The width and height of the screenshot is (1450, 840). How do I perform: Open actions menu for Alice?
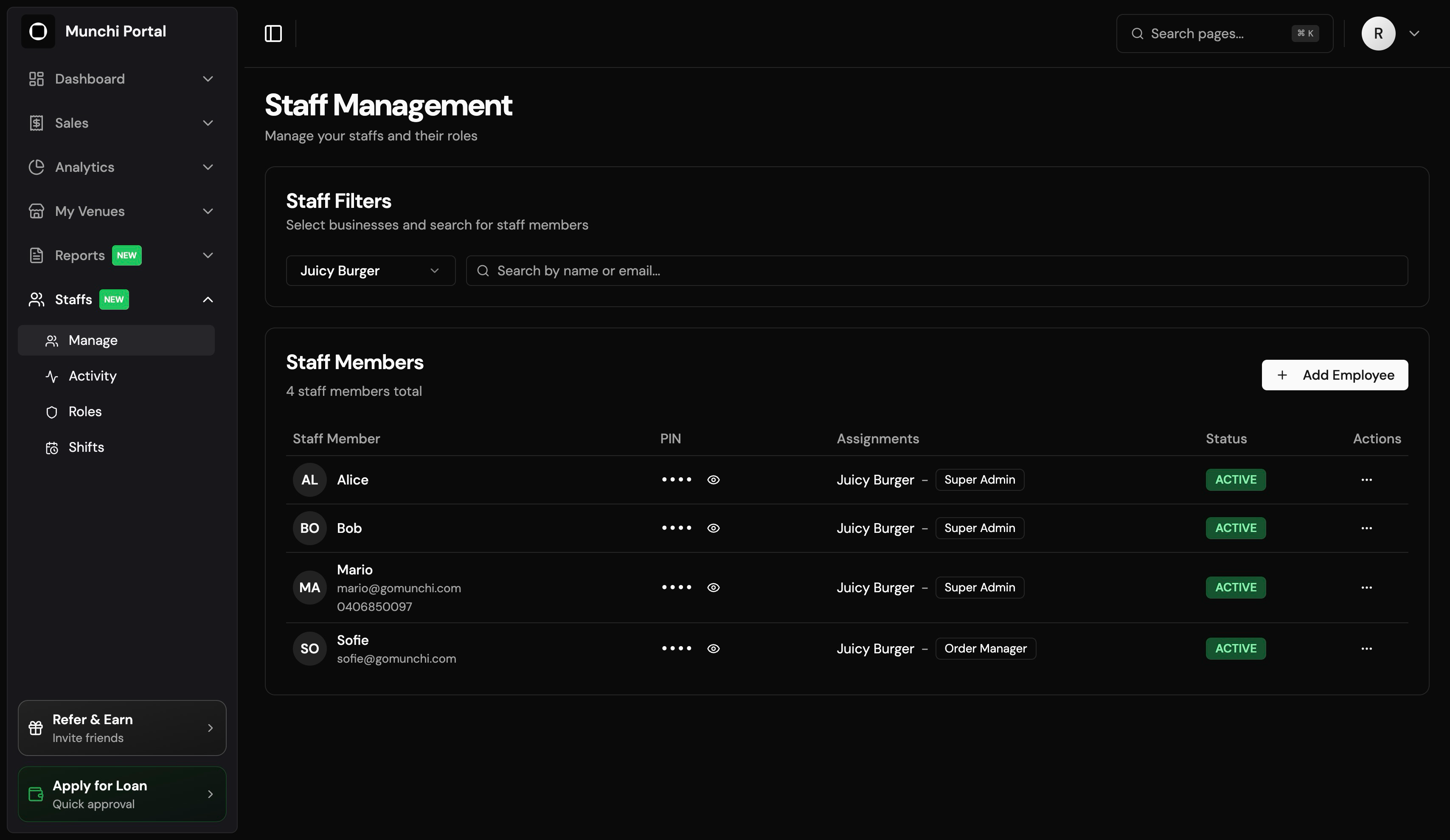1366,480
